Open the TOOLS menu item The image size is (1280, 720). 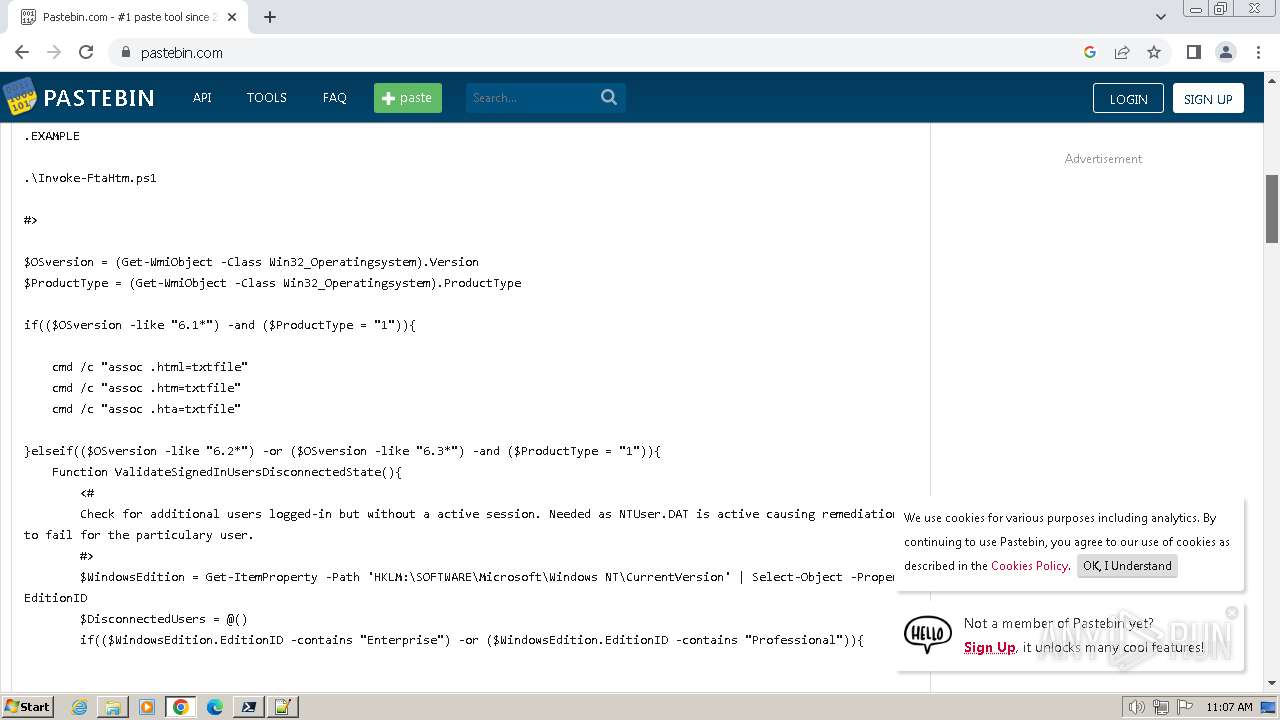[266, 97]
